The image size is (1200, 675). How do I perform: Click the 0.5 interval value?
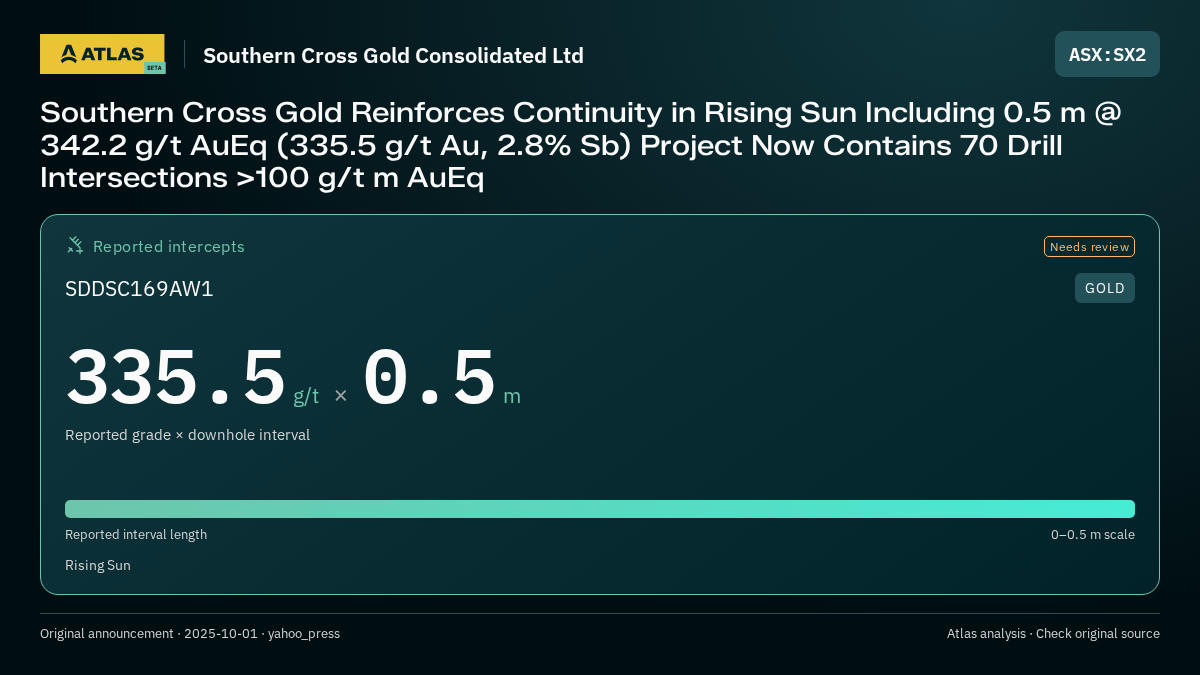tap(429, 378)
